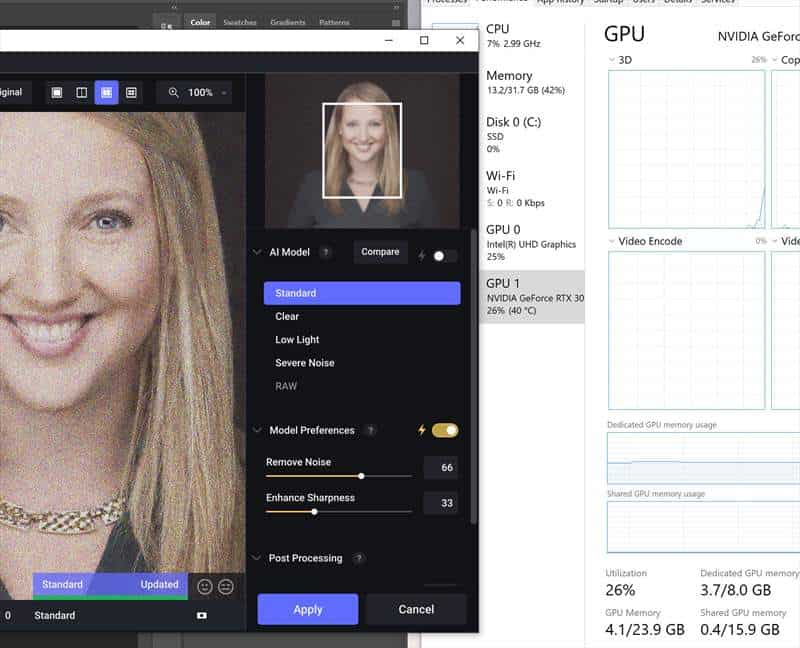
Task: Click the Apply button
Action: coord(308,609)
